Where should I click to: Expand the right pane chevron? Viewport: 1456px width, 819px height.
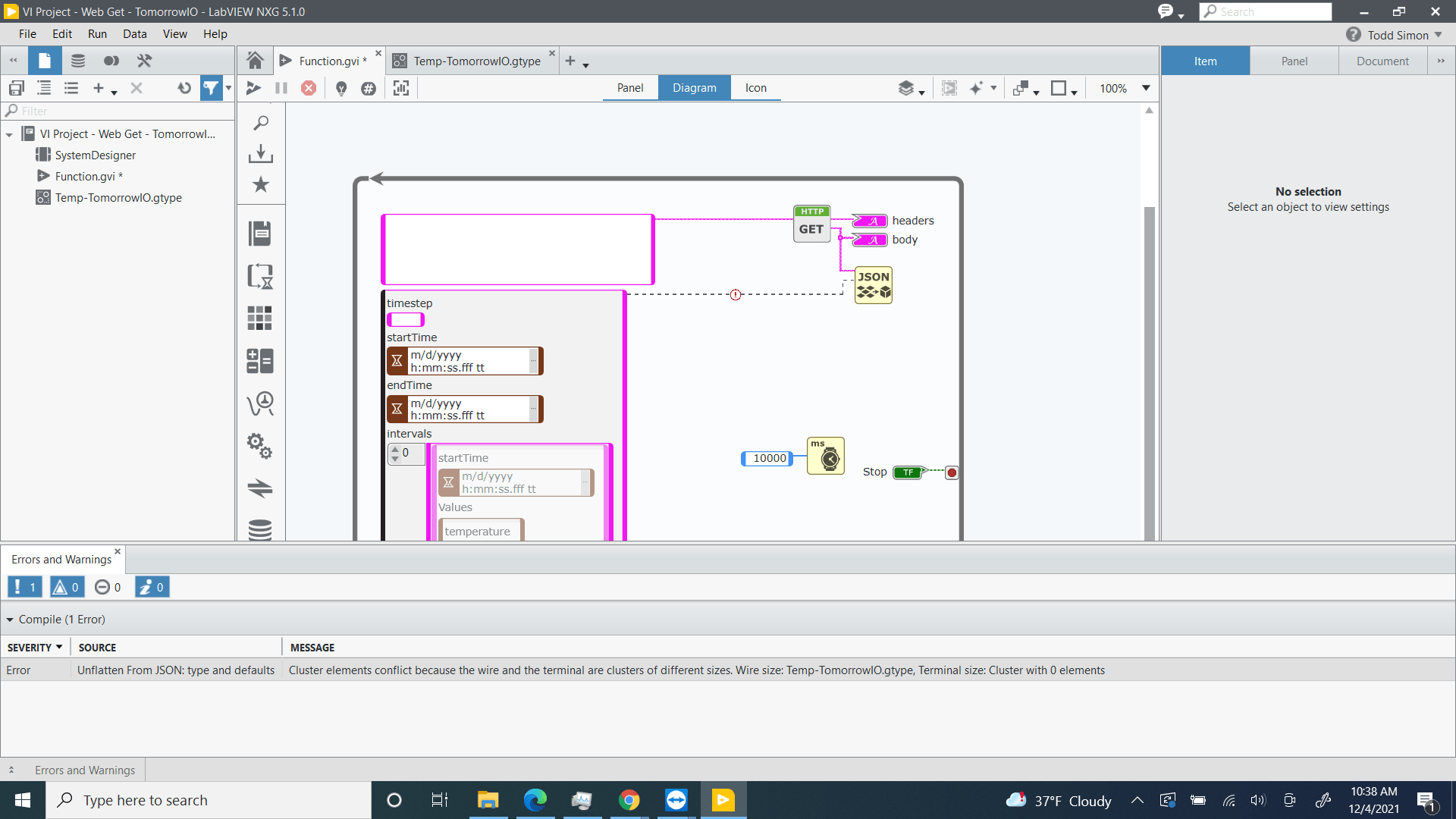[1441, 61]
